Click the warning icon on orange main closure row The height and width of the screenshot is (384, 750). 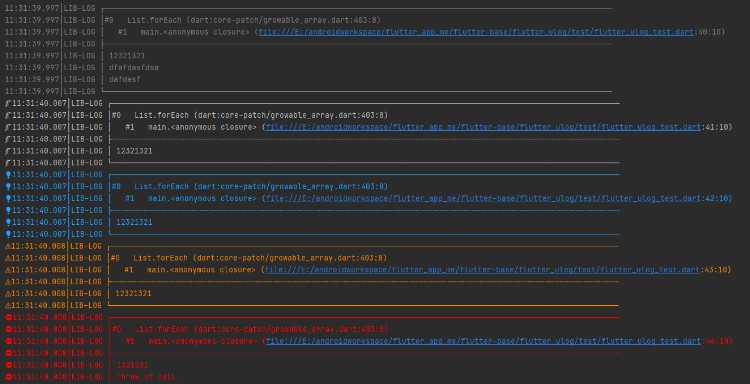pyautogui.click(x=8, y=270)
